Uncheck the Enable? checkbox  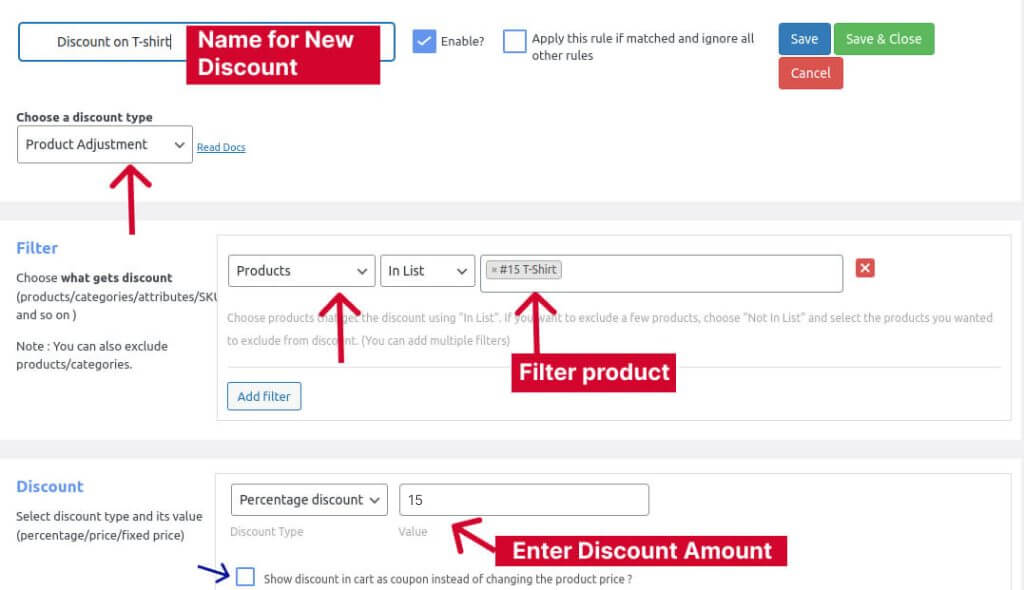pyautogui.click(x=424, y=41)
